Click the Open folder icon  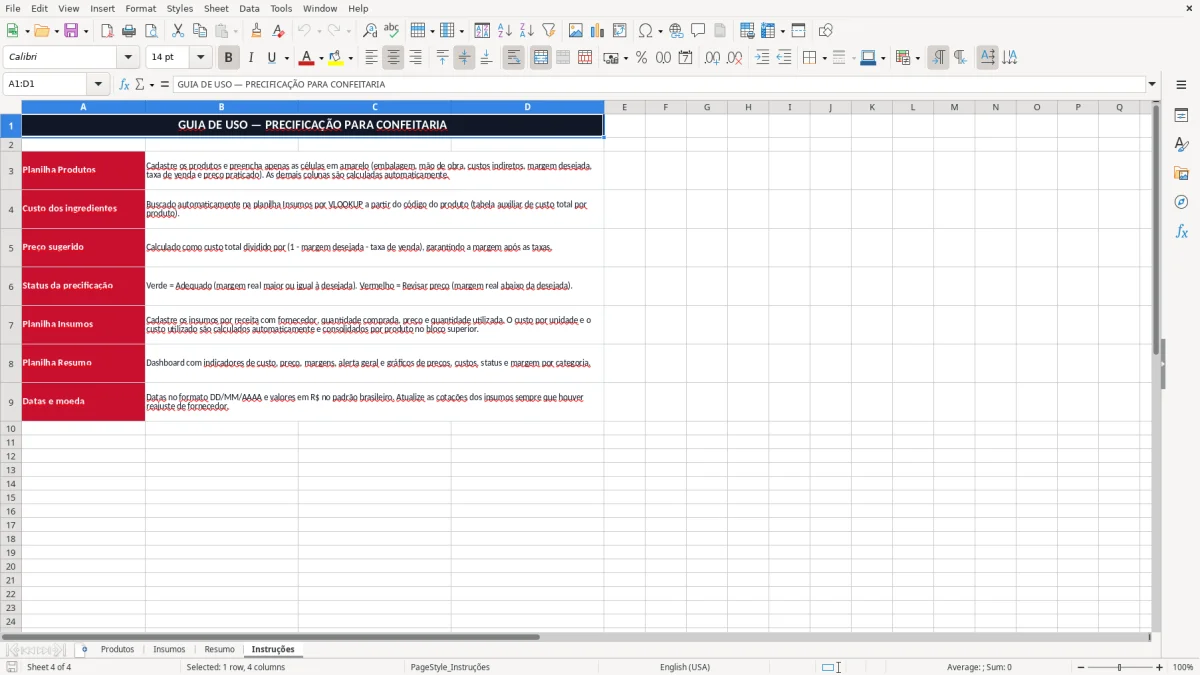pyautogui.click(x=41, y=31)
